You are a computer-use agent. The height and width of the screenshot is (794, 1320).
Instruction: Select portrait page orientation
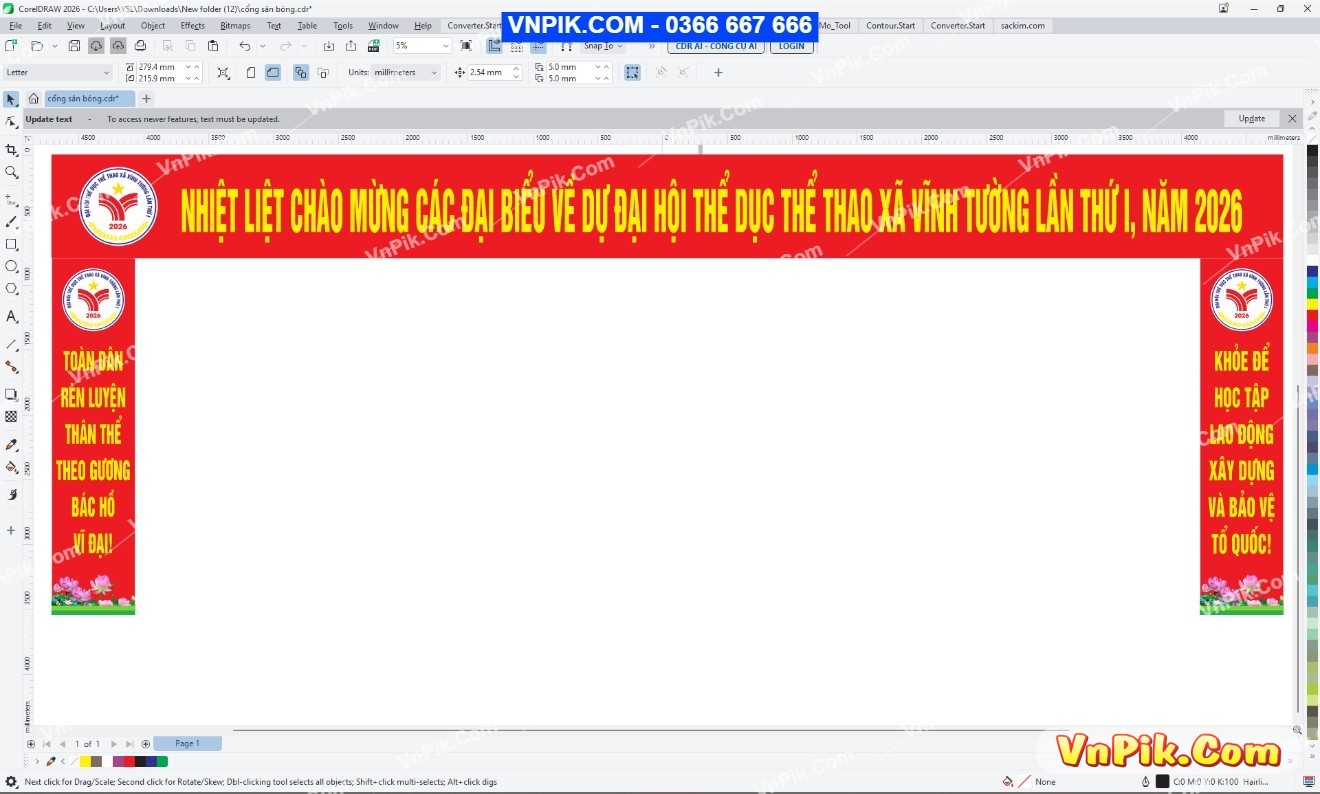251,73
